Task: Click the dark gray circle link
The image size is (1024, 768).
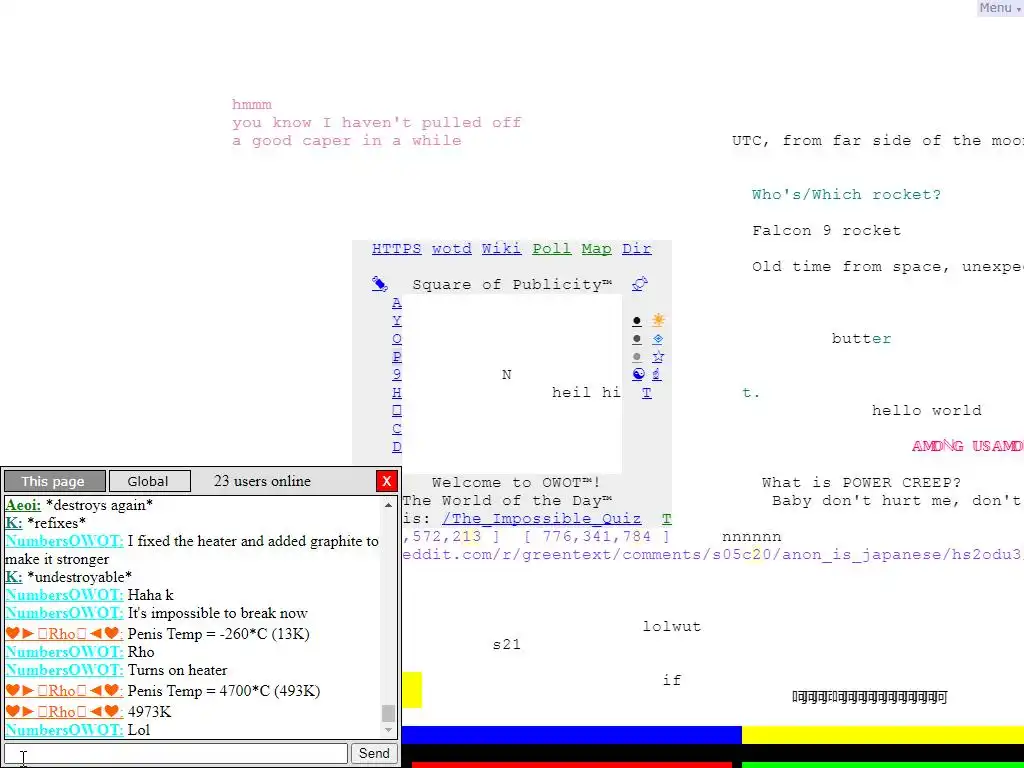Action: [x=637, y=339]
